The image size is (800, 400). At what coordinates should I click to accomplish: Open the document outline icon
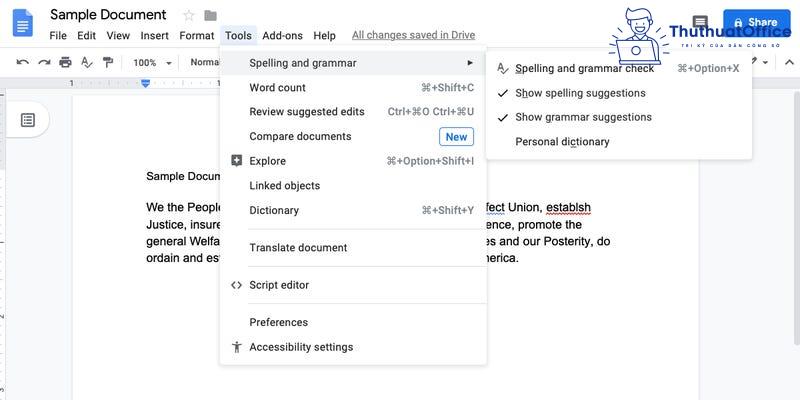pos(28,120)
